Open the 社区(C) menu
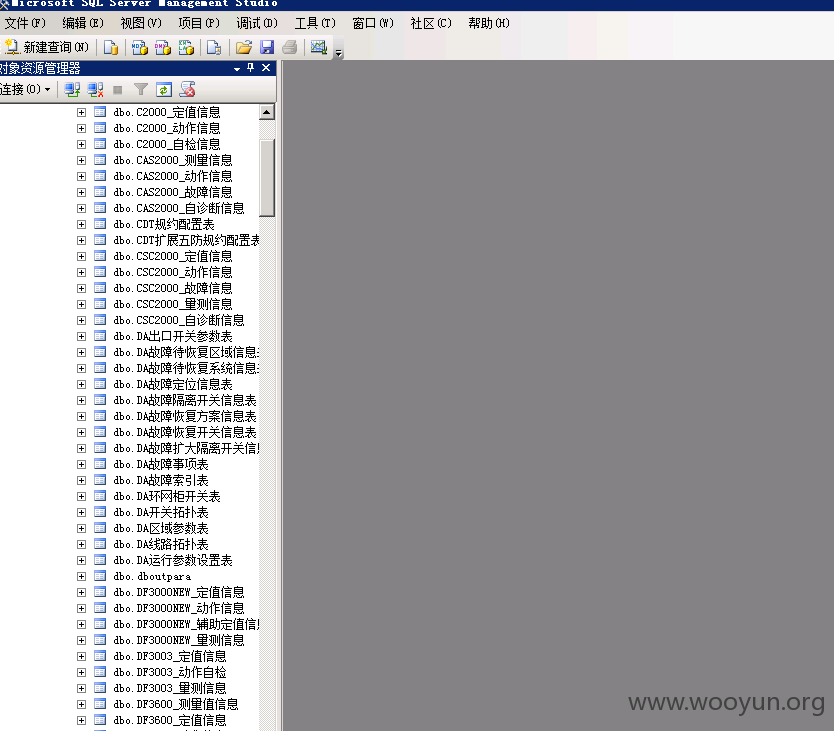The height and width of the screenshot is (731, 834). coord(431,23)
